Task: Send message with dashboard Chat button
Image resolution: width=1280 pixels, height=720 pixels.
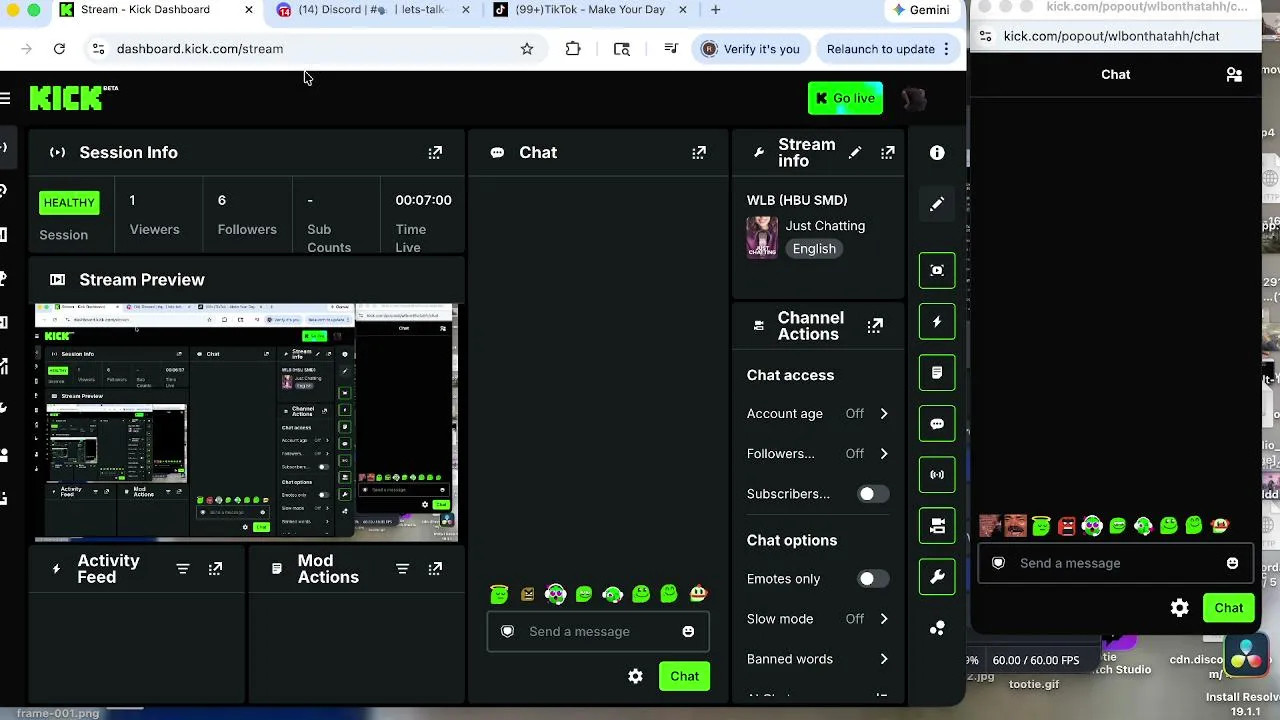Action: pyautogui.click(x=685, y=677)
